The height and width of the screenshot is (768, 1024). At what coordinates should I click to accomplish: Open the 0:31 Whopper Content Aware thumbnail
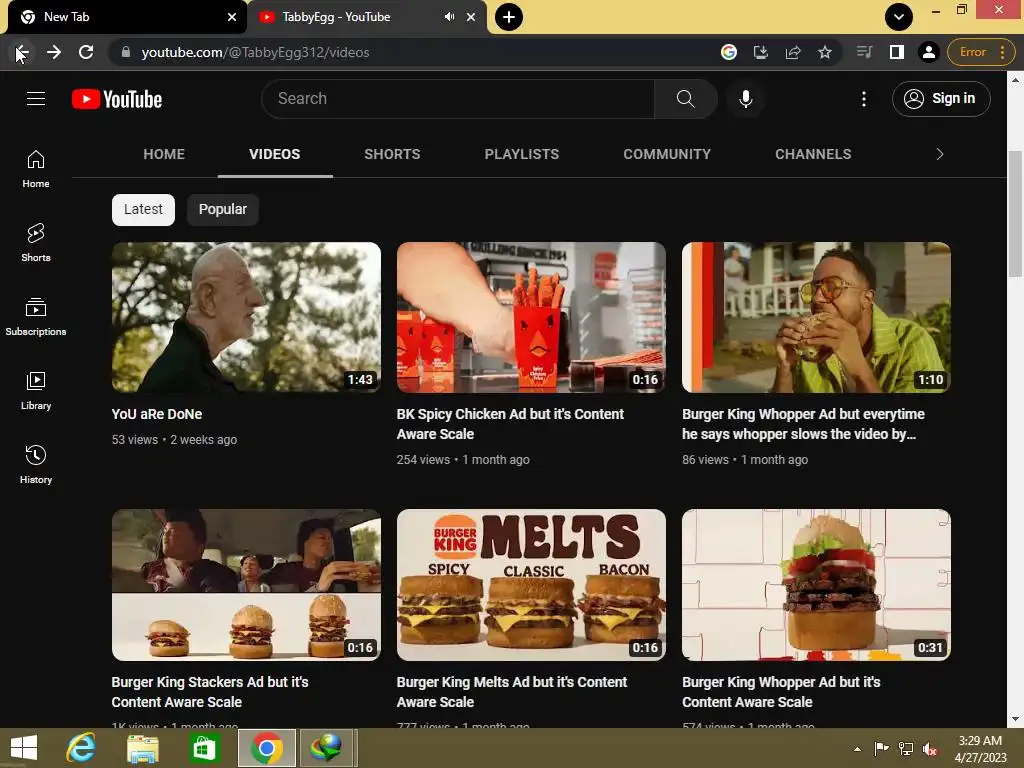click(x=816, y=585)
